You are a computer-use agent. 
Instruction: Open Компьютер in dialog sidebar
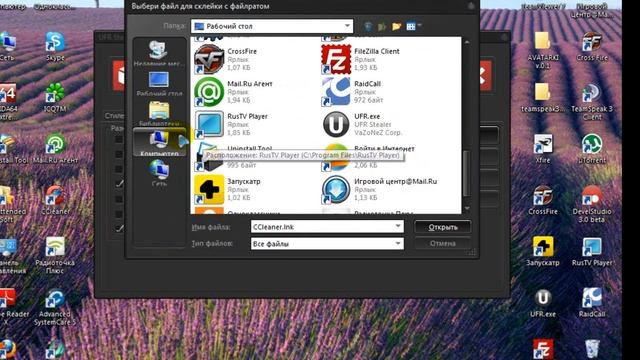click(159, 143)
